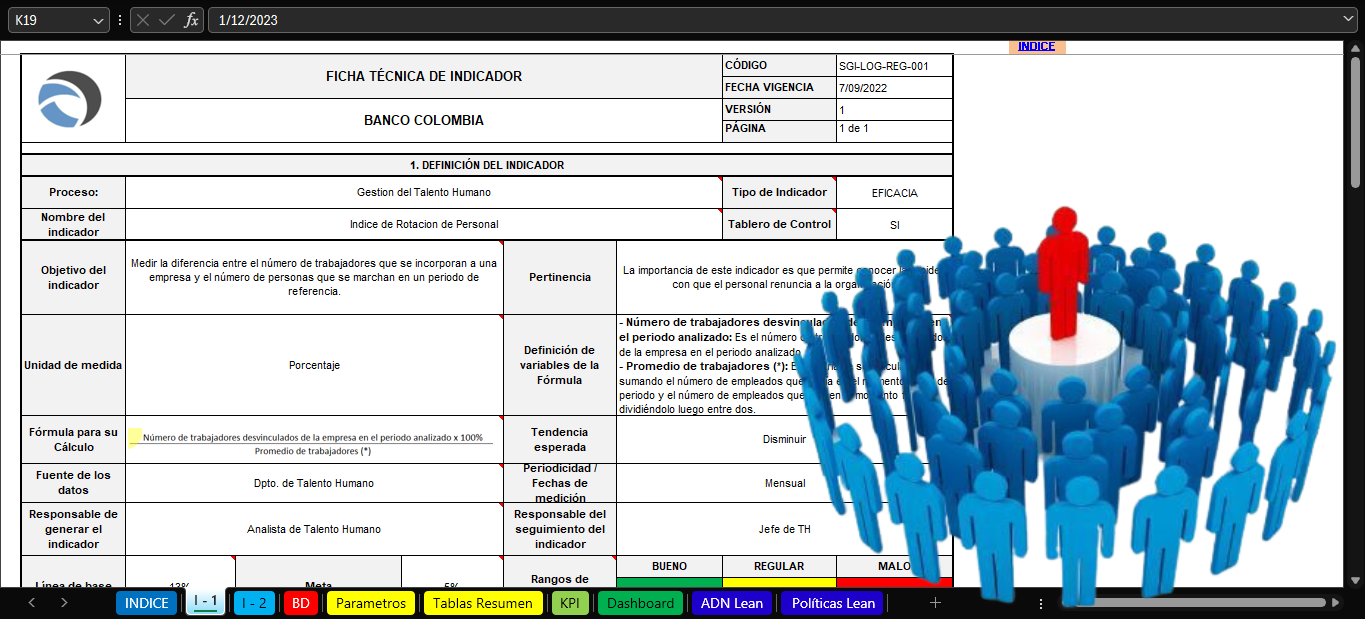Select the Gestion del Talento Humano cell

pyautogui.click(x=424, y=193)
